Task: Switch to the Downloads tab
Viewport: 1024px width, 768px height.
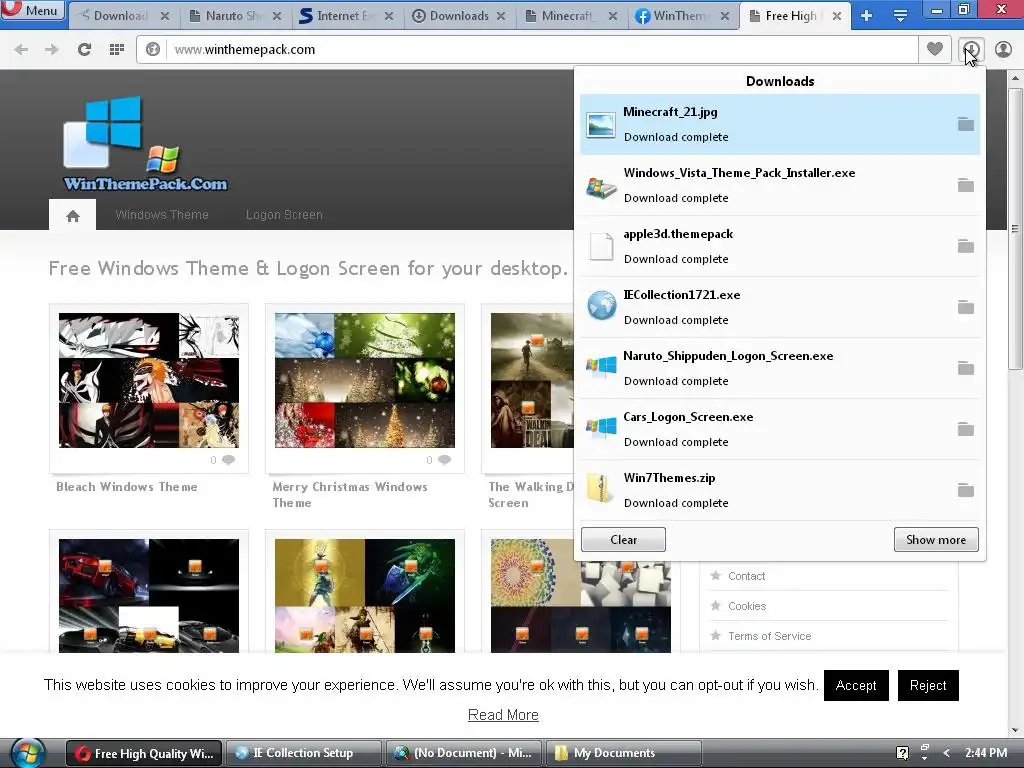Action: pyautogui.click(x=451, y=16)
